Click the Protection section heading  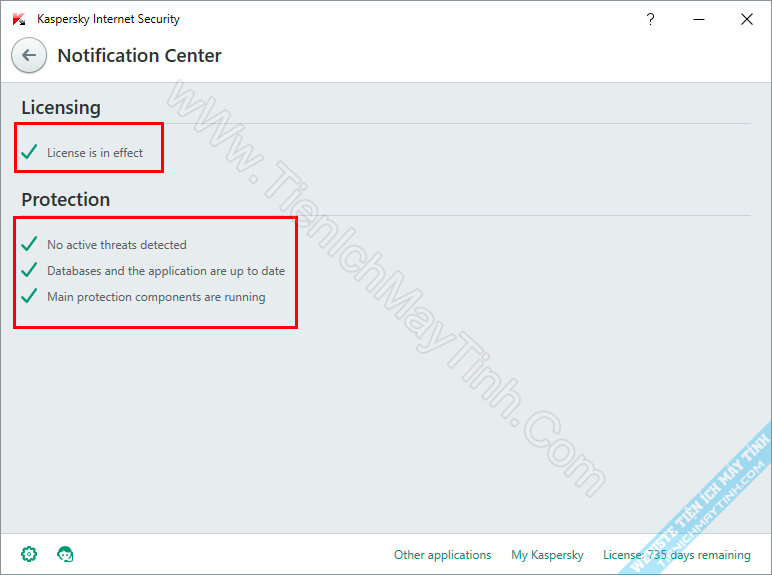tap(65, 199)
